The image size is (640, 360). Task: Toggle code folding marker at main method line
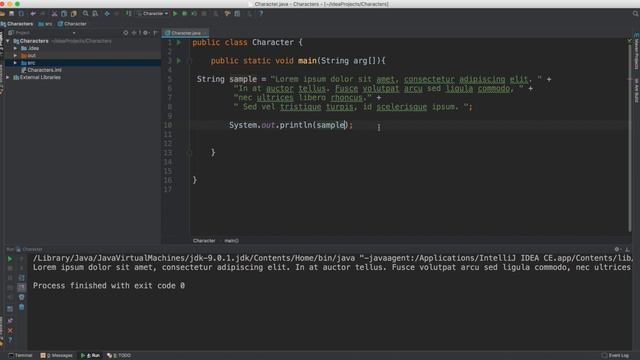click(190, 61)
